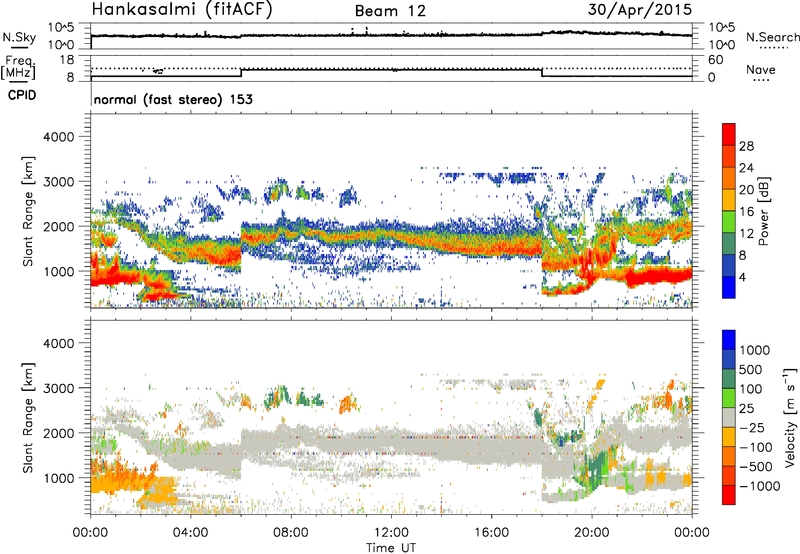
Task: Click the 4000 tick of power panel
Action: click(x=58, y=137)
